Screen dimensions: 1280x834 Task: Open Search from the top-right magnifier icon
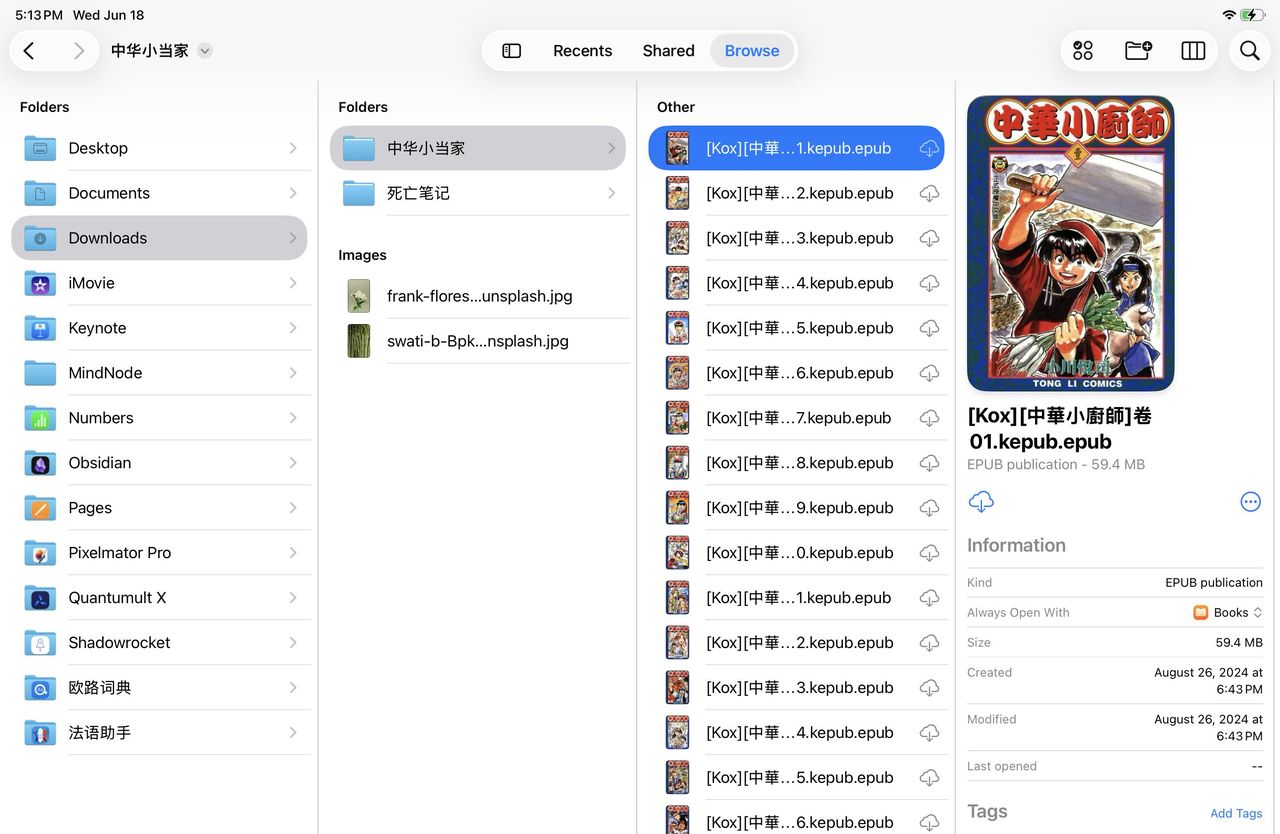(1249, 49)
